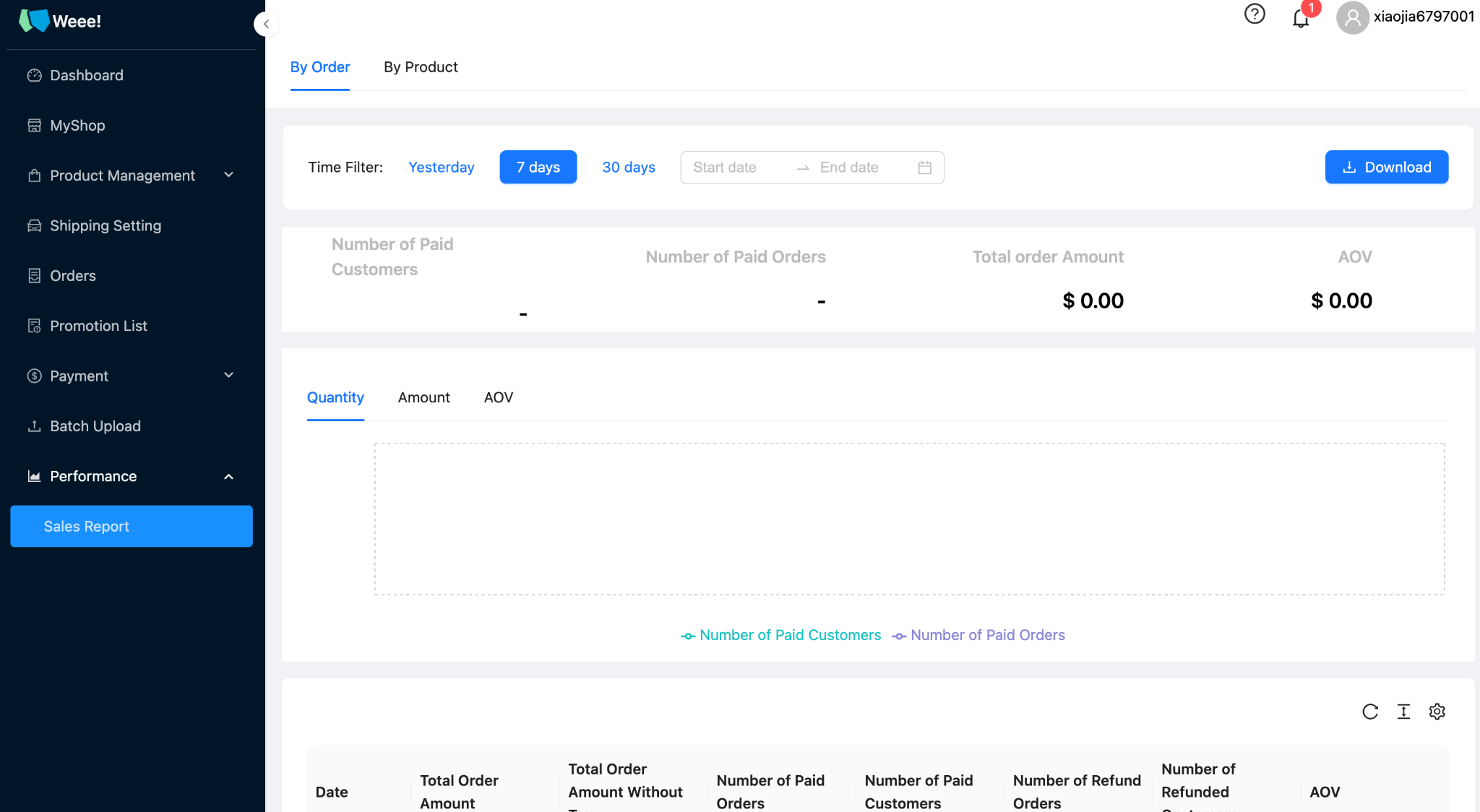Click the Download button

pyautogui.click(x=1386, y=167)
